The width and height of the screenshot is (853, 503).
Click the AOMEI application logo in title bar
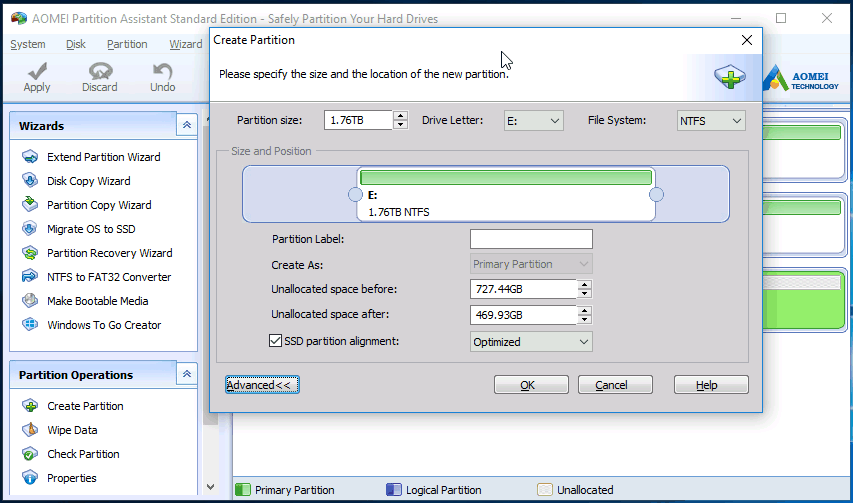[18, 18]
